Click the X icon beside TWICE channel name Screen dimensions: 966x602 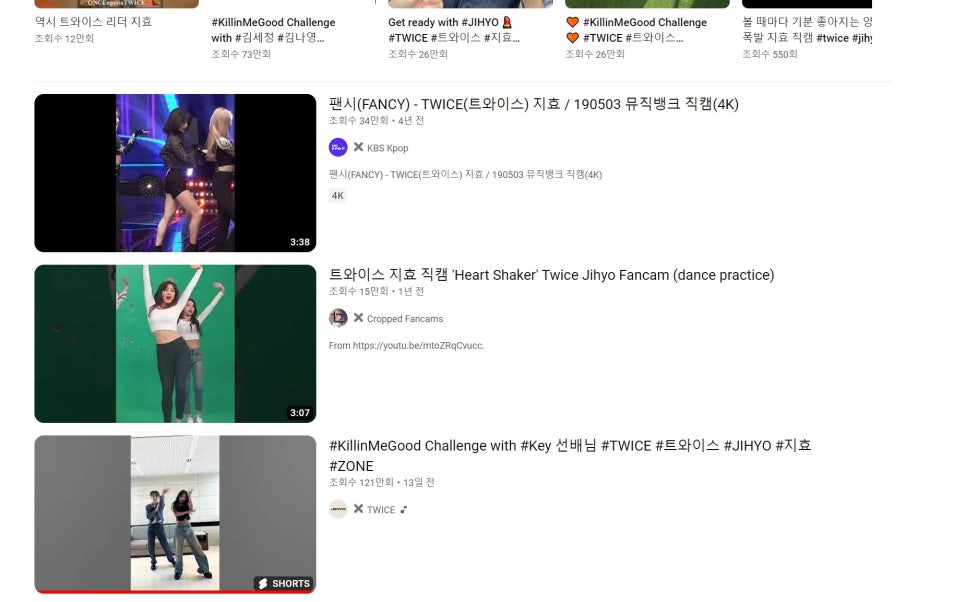[359, 509]
